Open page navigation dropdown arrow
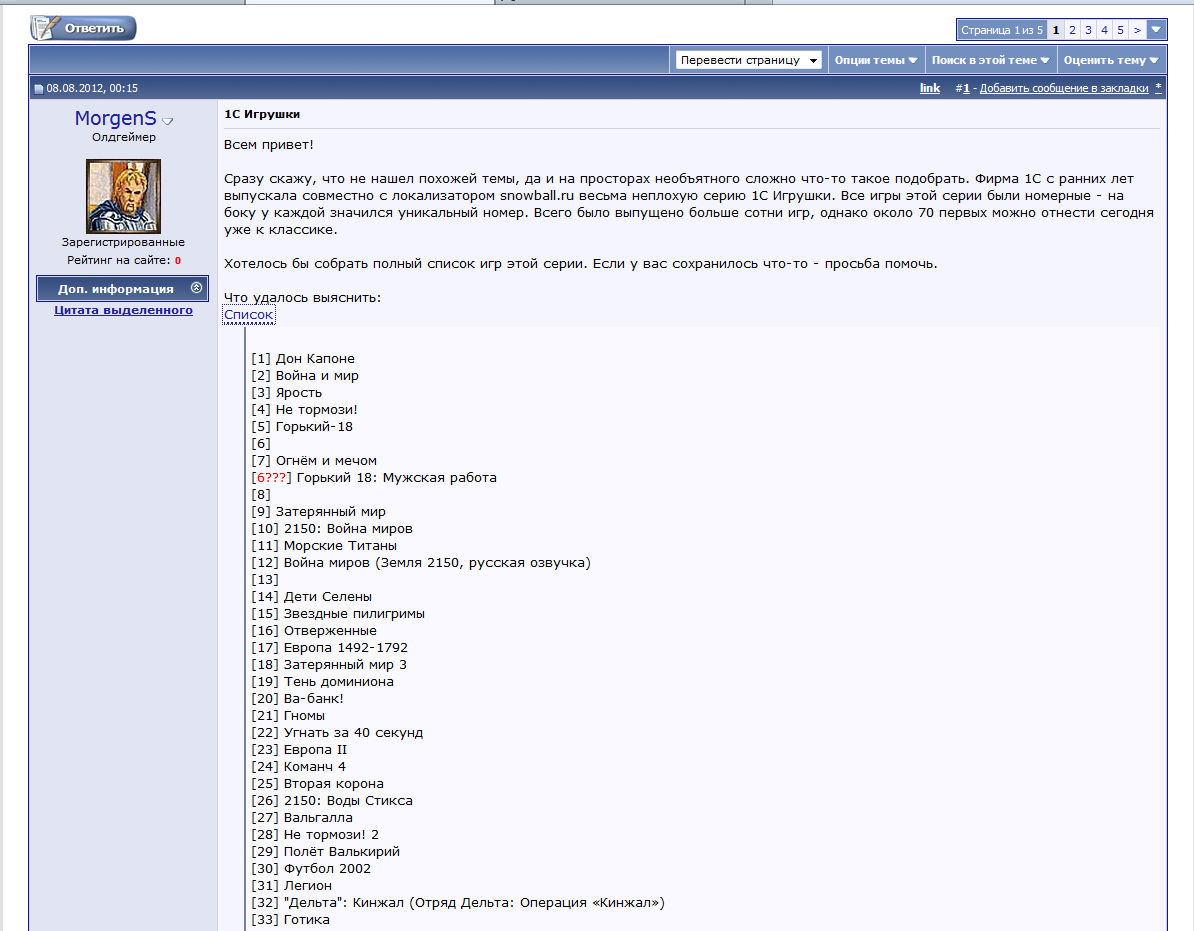This screenshot has height=931, width=1194. (1156, 30)
